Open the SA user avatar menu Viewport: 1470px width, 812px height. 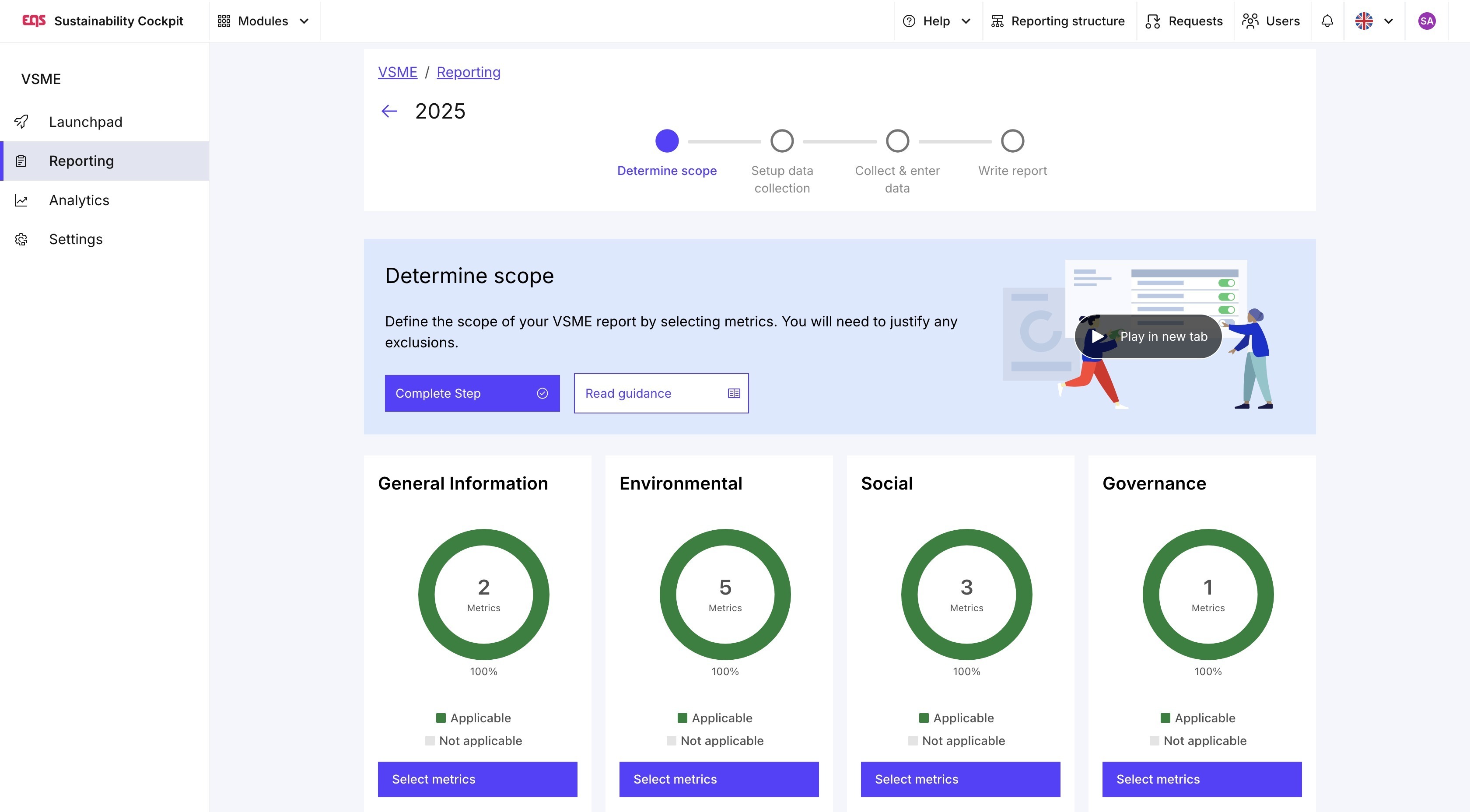point(1426,21)
